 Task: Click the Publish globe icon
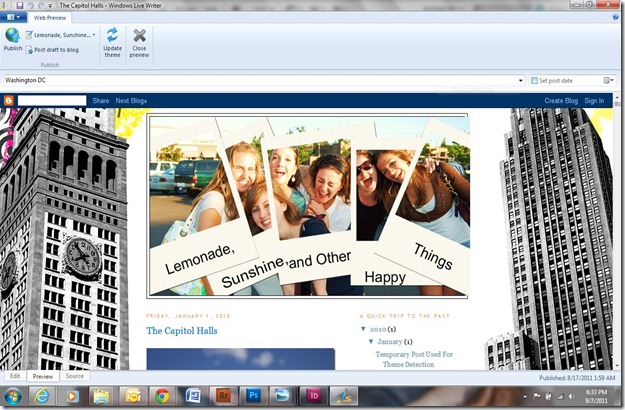point(12,35)
